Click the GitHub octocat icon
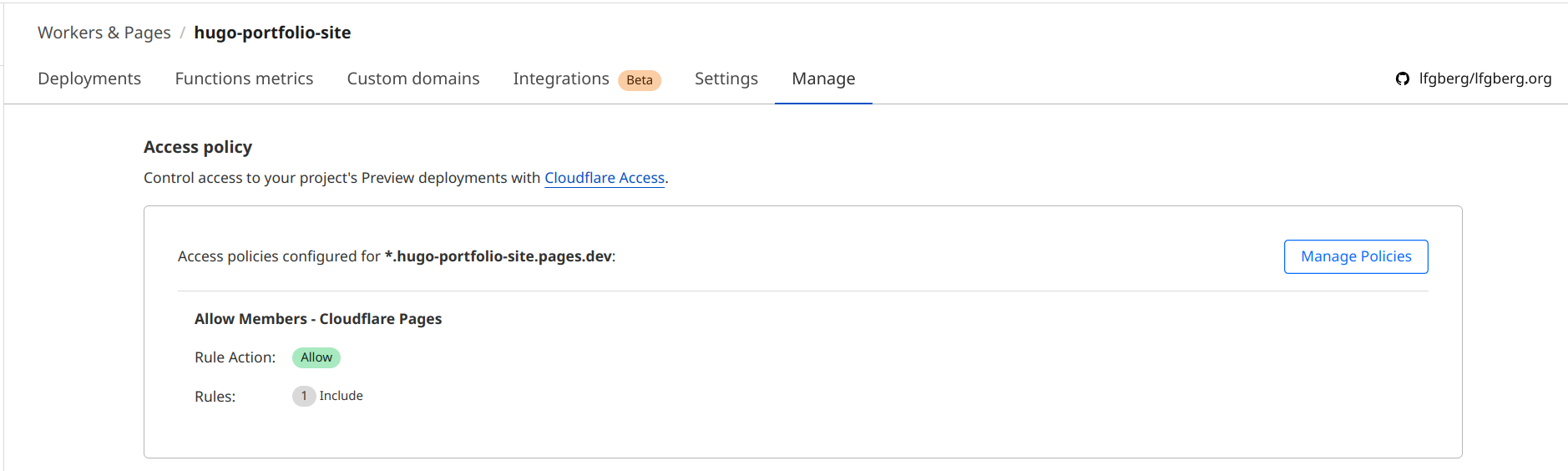Image resolution: width=1568 pixels, height=471 pixels. (1402, 78)
